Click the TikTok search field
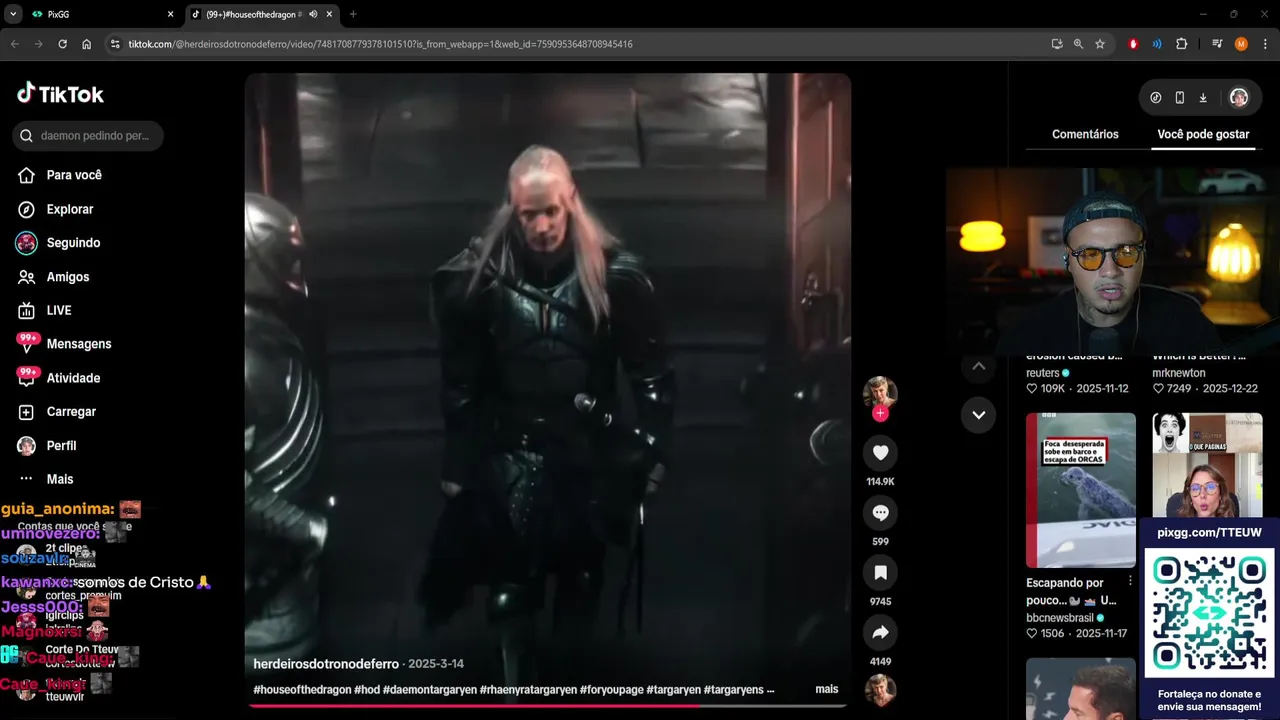This screenshot has height=720, width=1280. tap(88, 136)
